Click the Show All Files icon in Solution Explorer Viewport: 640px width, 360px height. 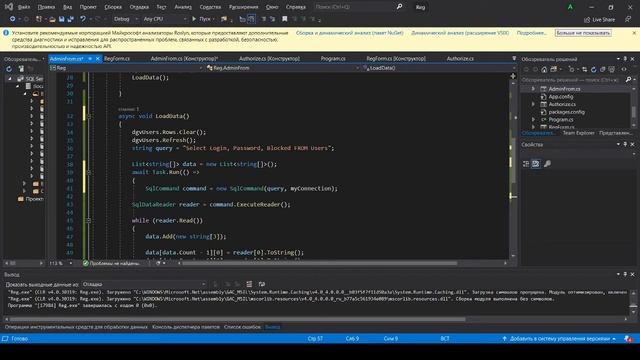pyautogui.click(x=611, y=69)
